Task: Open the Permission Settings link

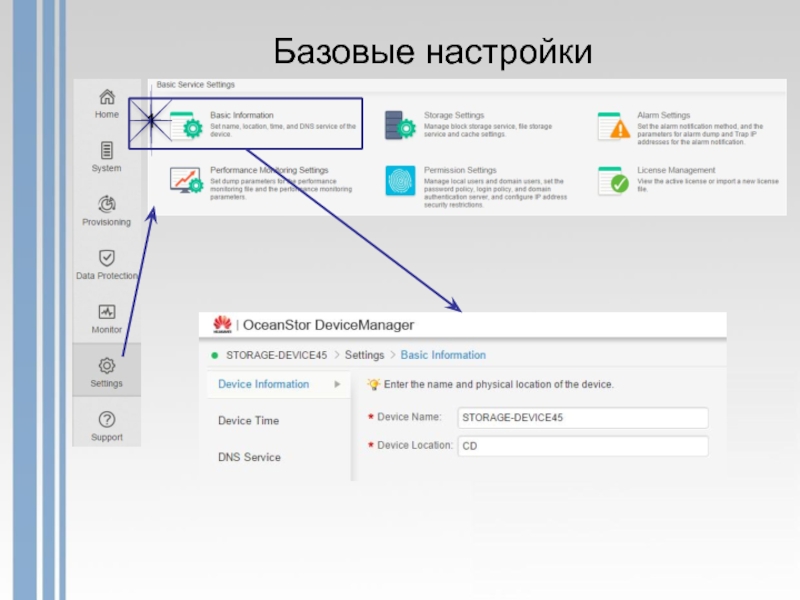Action: (x=460, y=170)
